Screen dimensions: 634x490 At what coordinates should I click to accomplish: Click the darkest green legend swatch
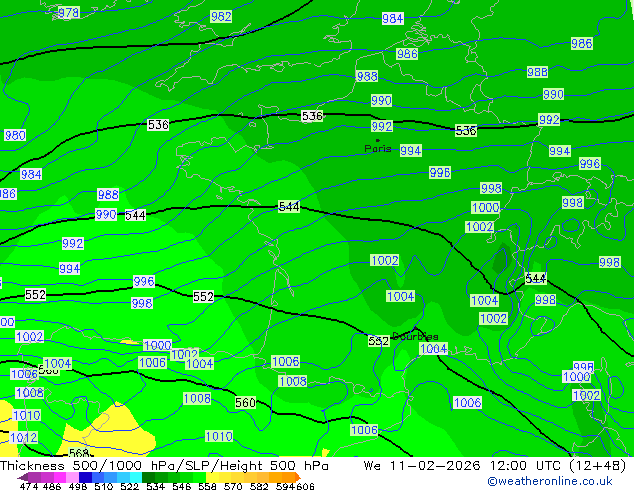point(148,477)
